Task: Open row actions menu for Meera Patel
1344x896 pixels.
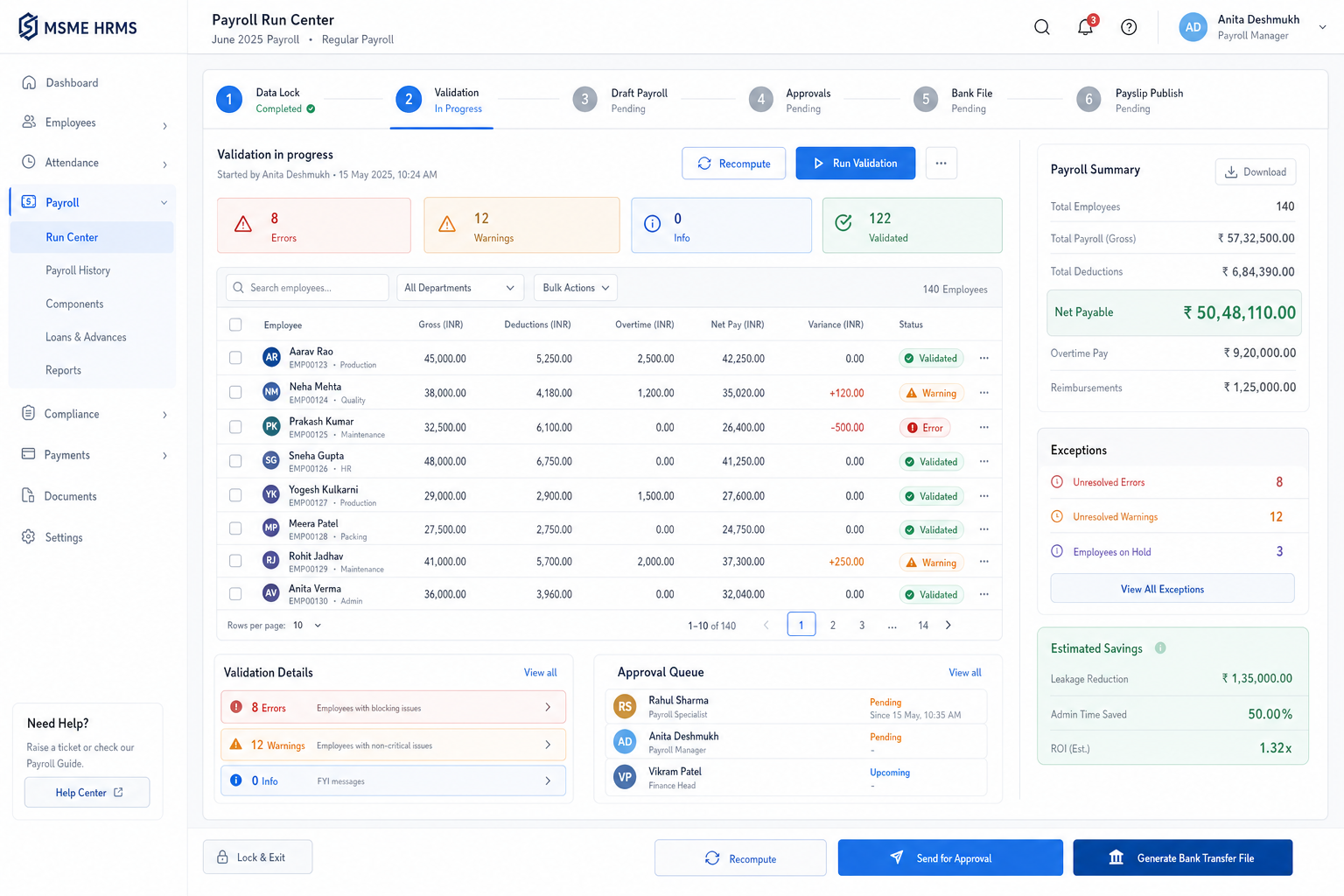Action: [984, 529]
